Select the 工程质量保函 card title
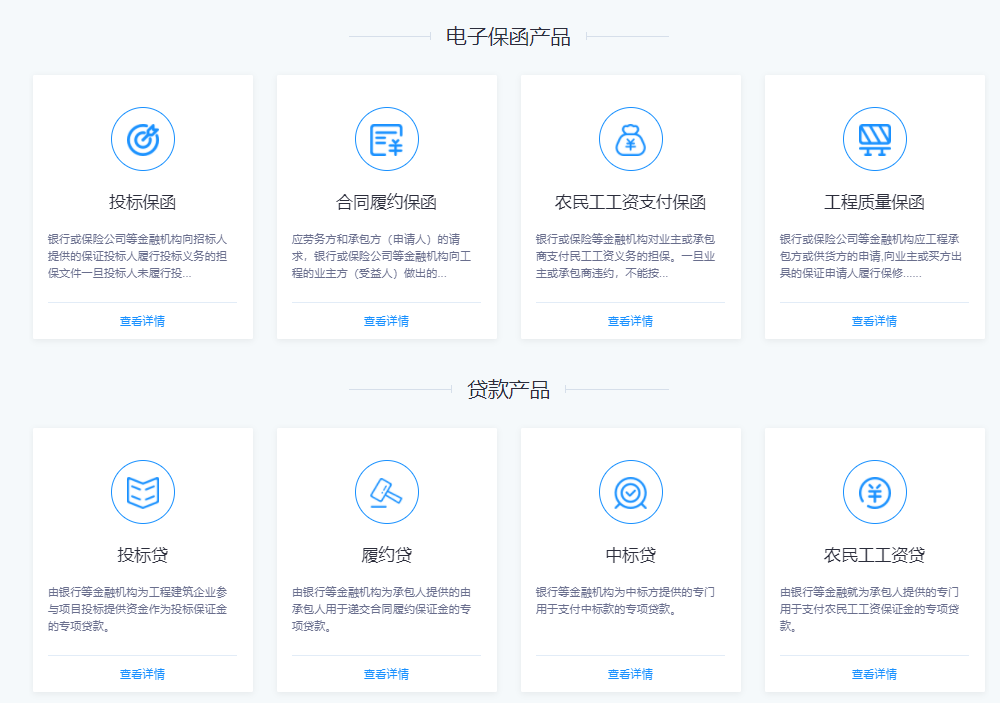 coord(875,202)
